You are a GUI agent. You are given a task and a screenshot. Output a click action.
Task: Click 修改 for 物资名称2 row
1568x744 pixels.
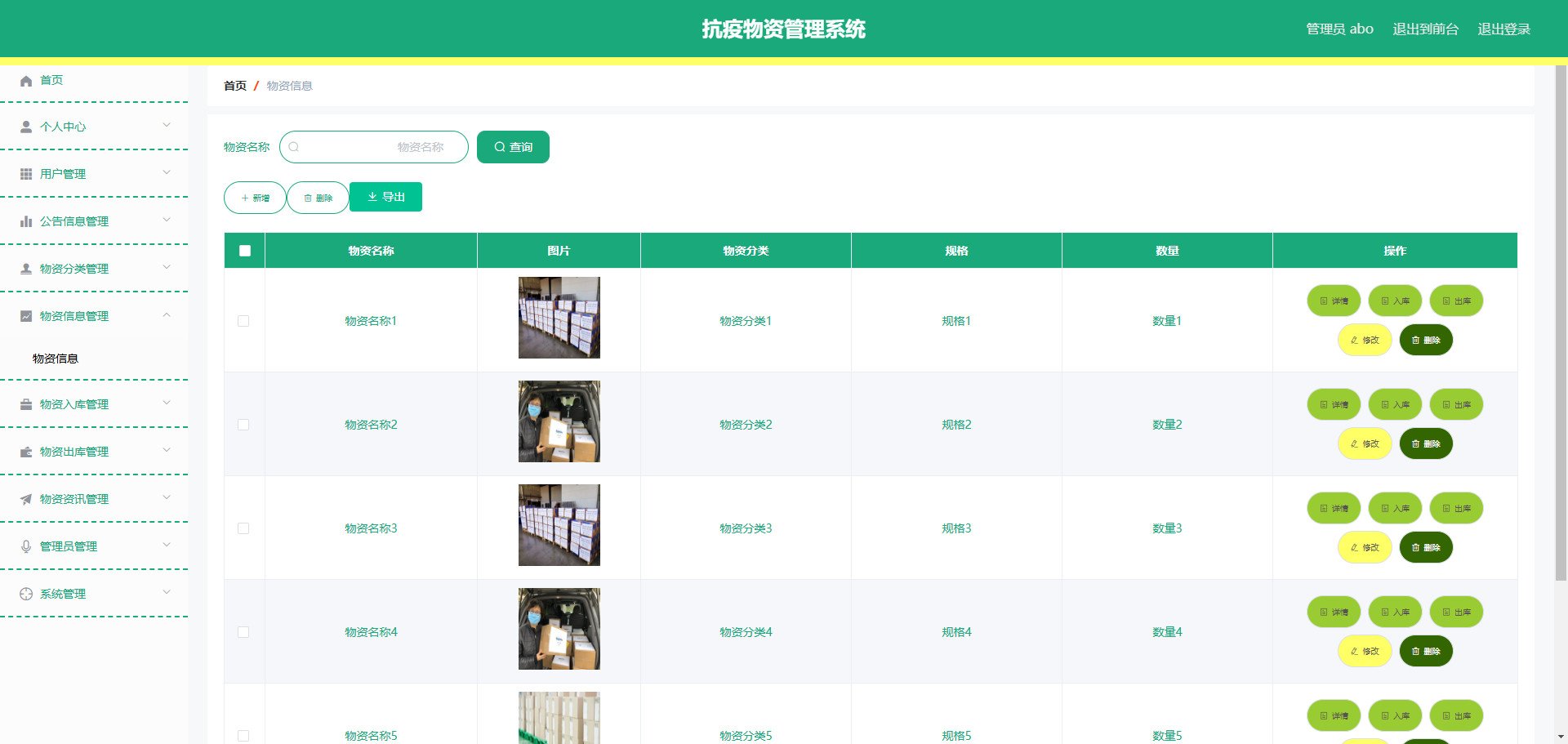click(1365, 443)
